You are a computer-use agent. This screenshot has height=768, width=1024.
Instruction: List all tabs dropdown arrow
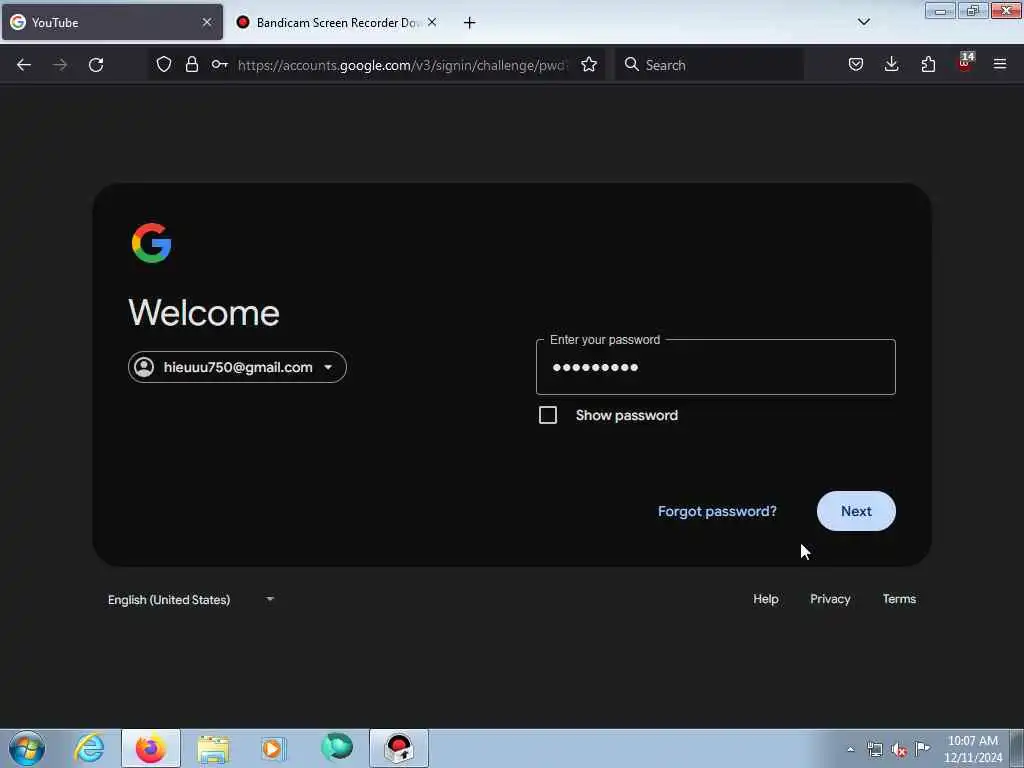click(863, 22)
